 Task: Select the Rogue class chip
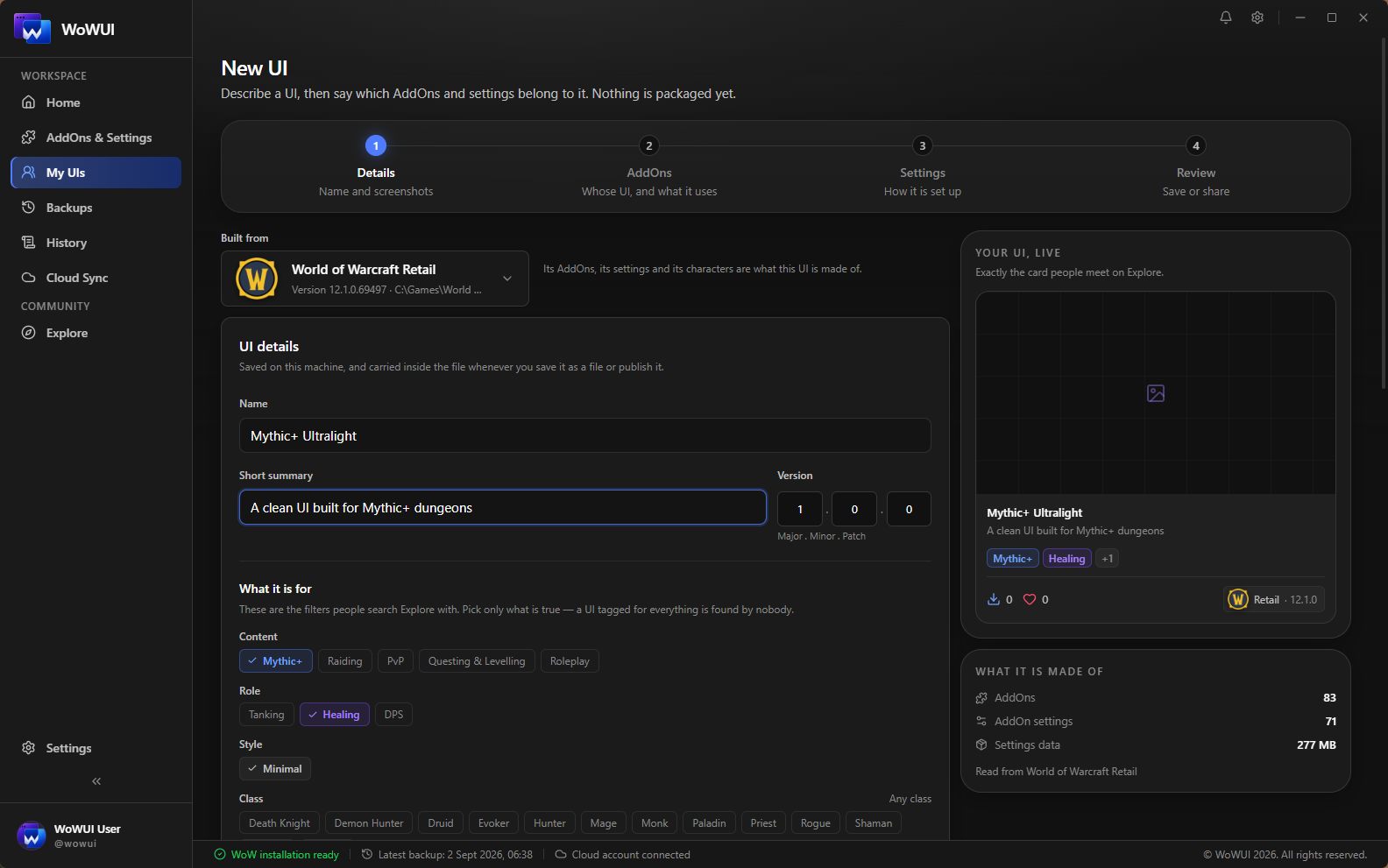[815, 823]
